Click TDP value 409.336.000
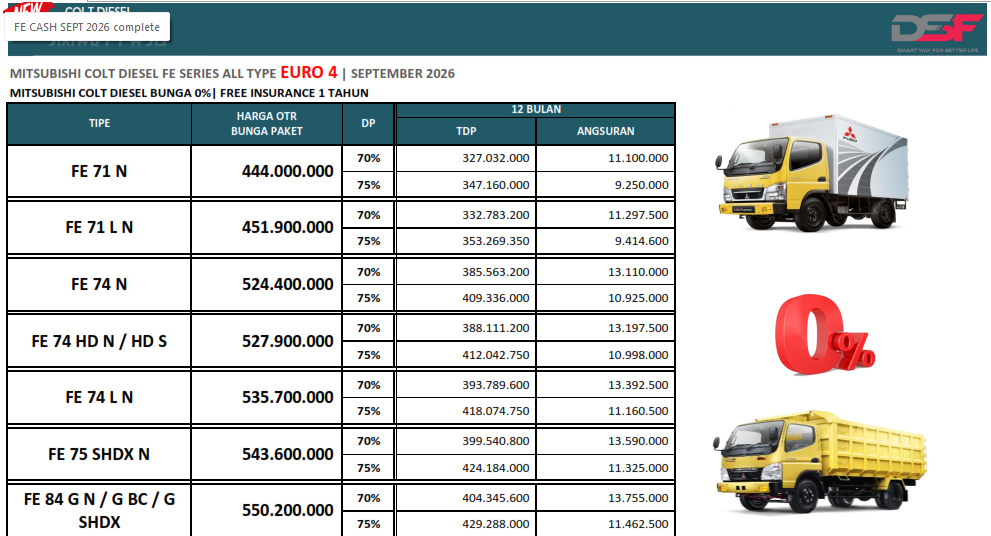The height and width of the screenshot is (536, 991). [496, 298]
